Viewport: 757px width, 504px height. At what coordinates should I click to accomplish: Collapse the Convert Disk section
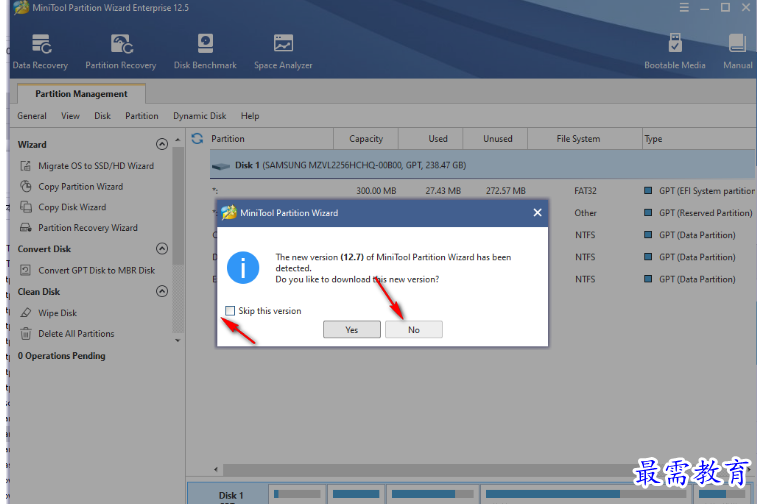162,249
